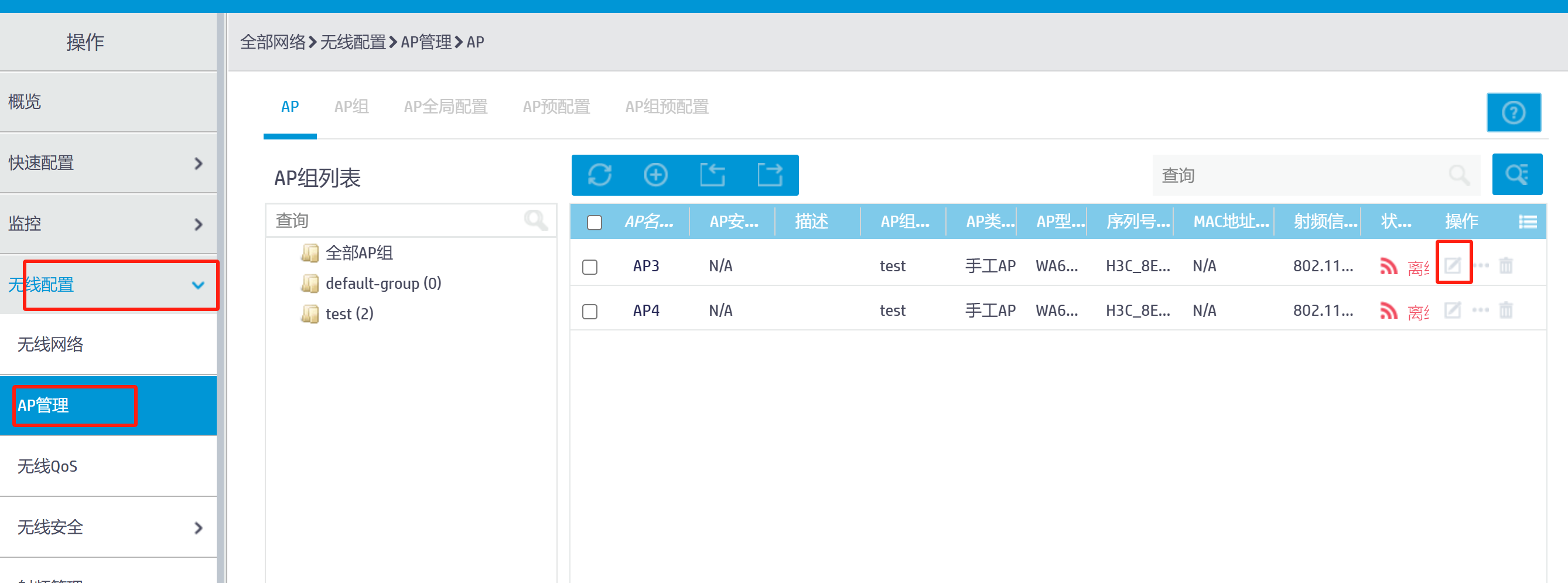Image resolution: width=1568 pixels, height=583 pixels.
Task: Click the import icon in AP toolbar
Action: pyautogui.click(x=712, y=175)
